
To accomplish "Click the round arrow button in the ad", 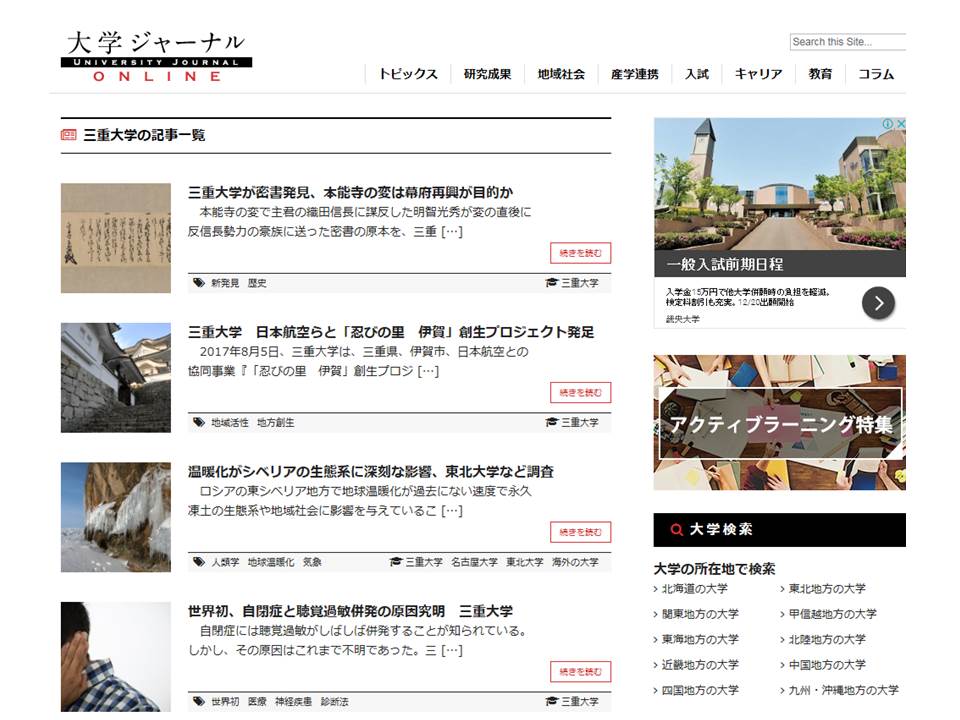I will point(879,303).
